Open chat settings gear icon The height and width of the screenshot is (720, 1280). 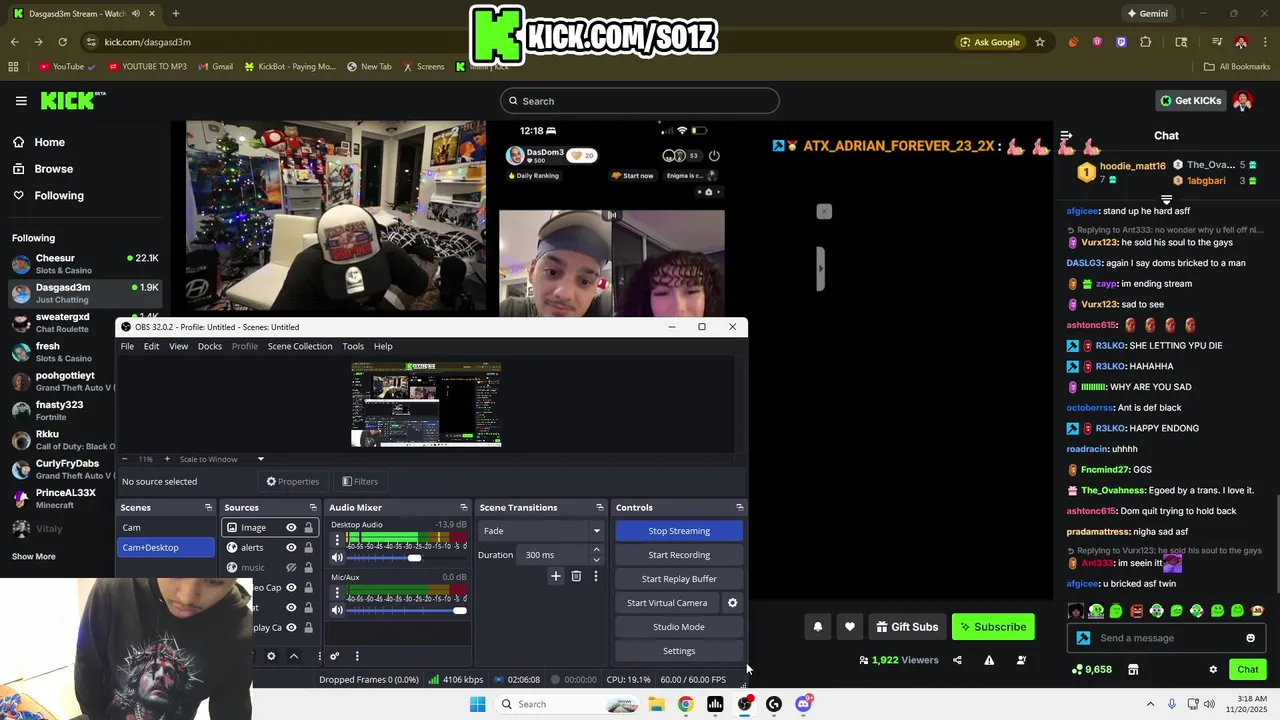coord(1213,670)
